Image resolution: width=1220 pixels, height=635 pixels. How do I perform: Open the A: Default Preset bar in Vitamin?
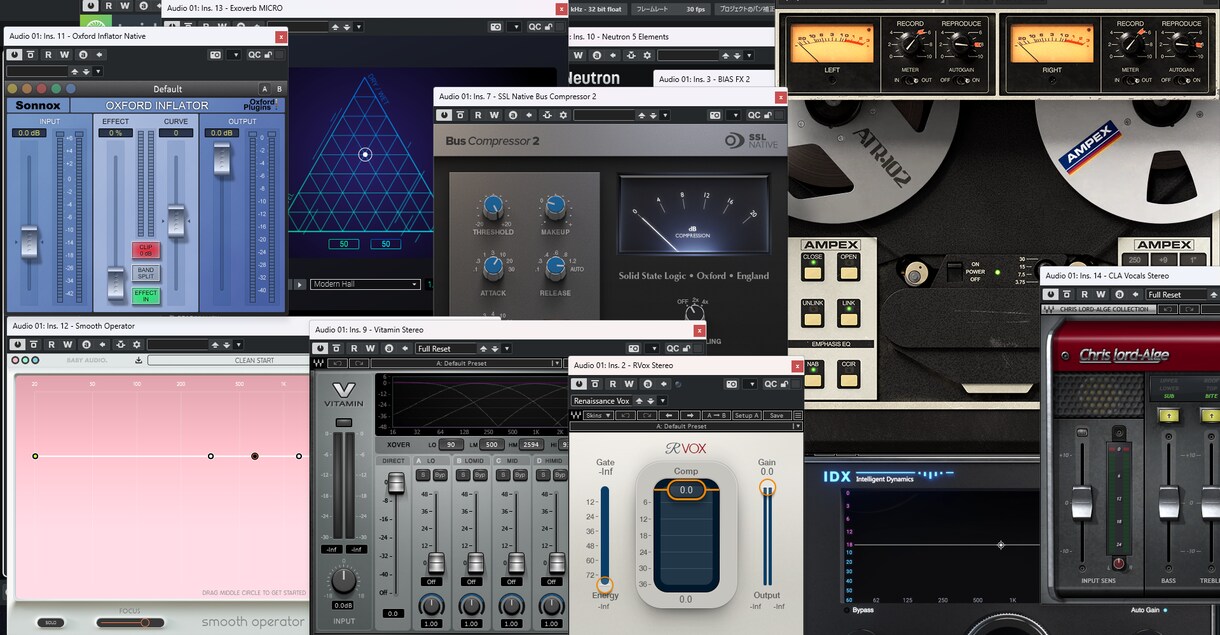(x=468, y=363)
